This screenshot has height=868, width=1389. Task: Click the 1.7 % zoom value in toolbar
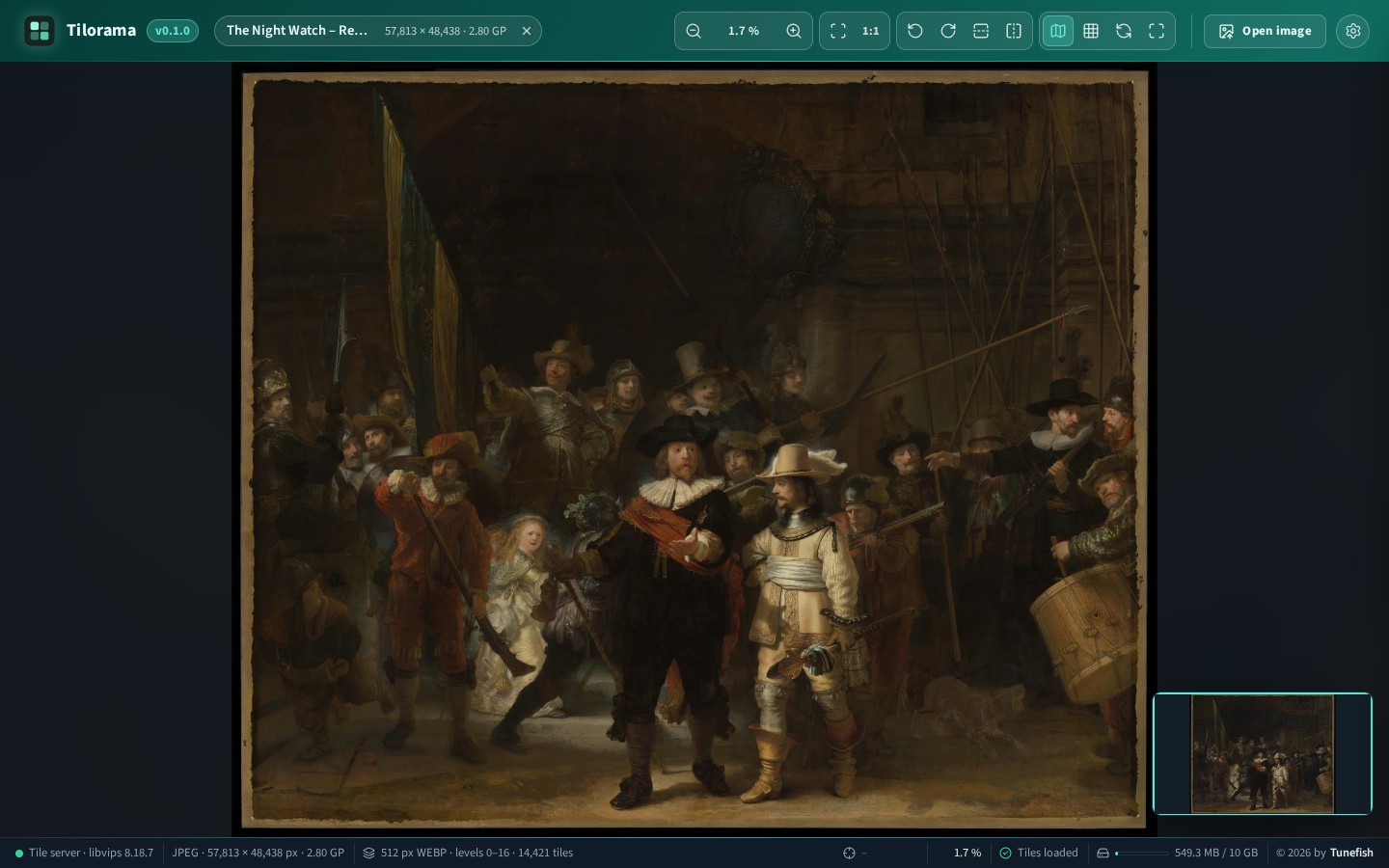pyautogui.click(x=744, y=31)
